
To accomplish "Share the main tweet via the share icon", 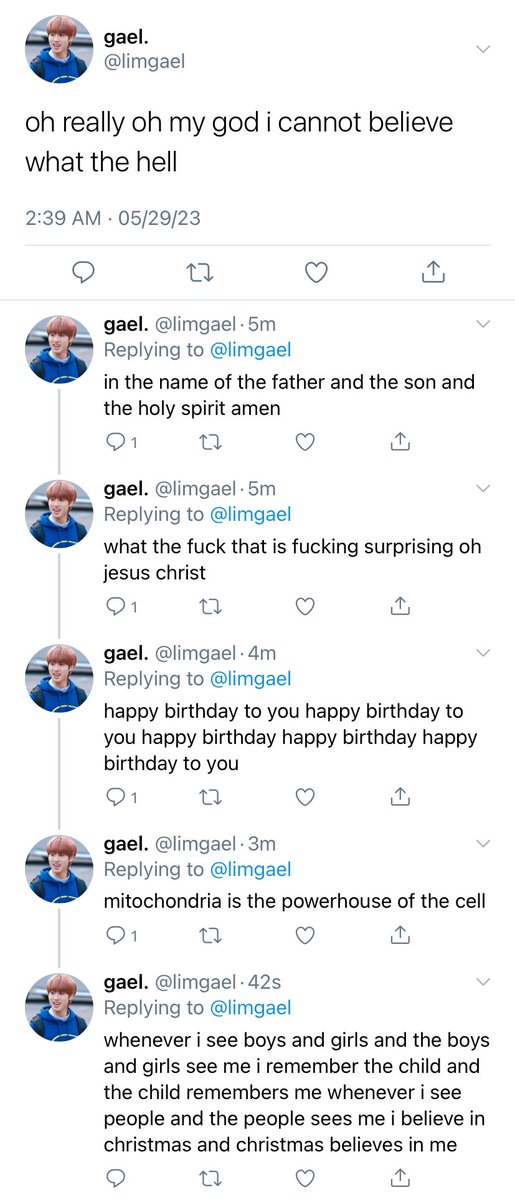I will point(433,271).
